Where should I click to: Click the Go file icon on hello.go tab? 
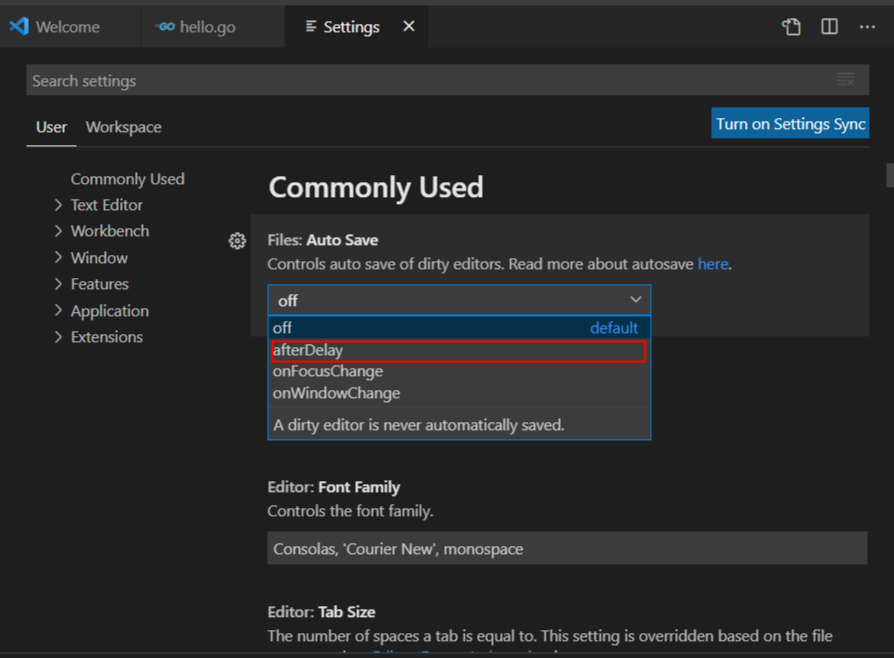[x=165, y=26]
